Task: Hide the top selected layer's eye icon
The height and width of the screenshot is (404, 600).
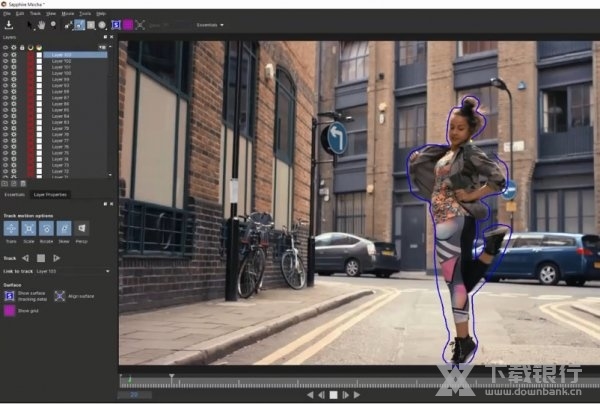Action: pyautogui.click(x=6, y=54)
